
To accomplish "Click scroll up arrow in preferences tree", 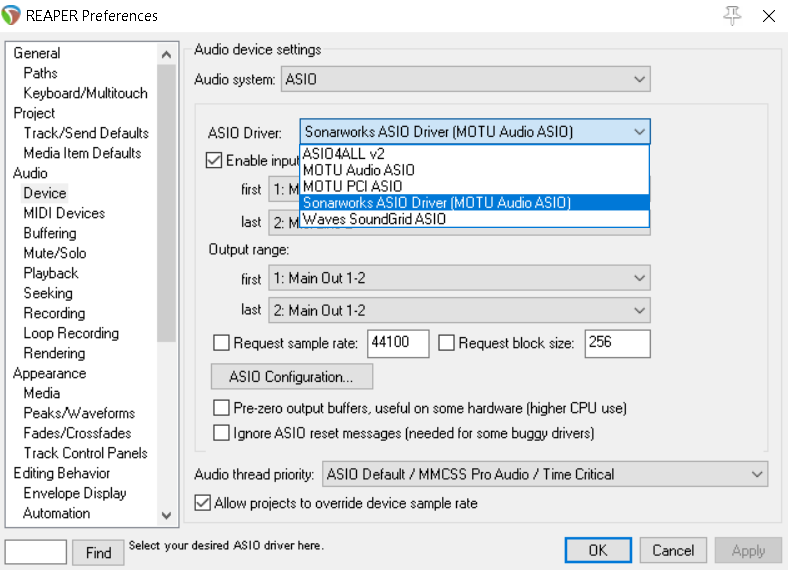I will pos(166,55).
